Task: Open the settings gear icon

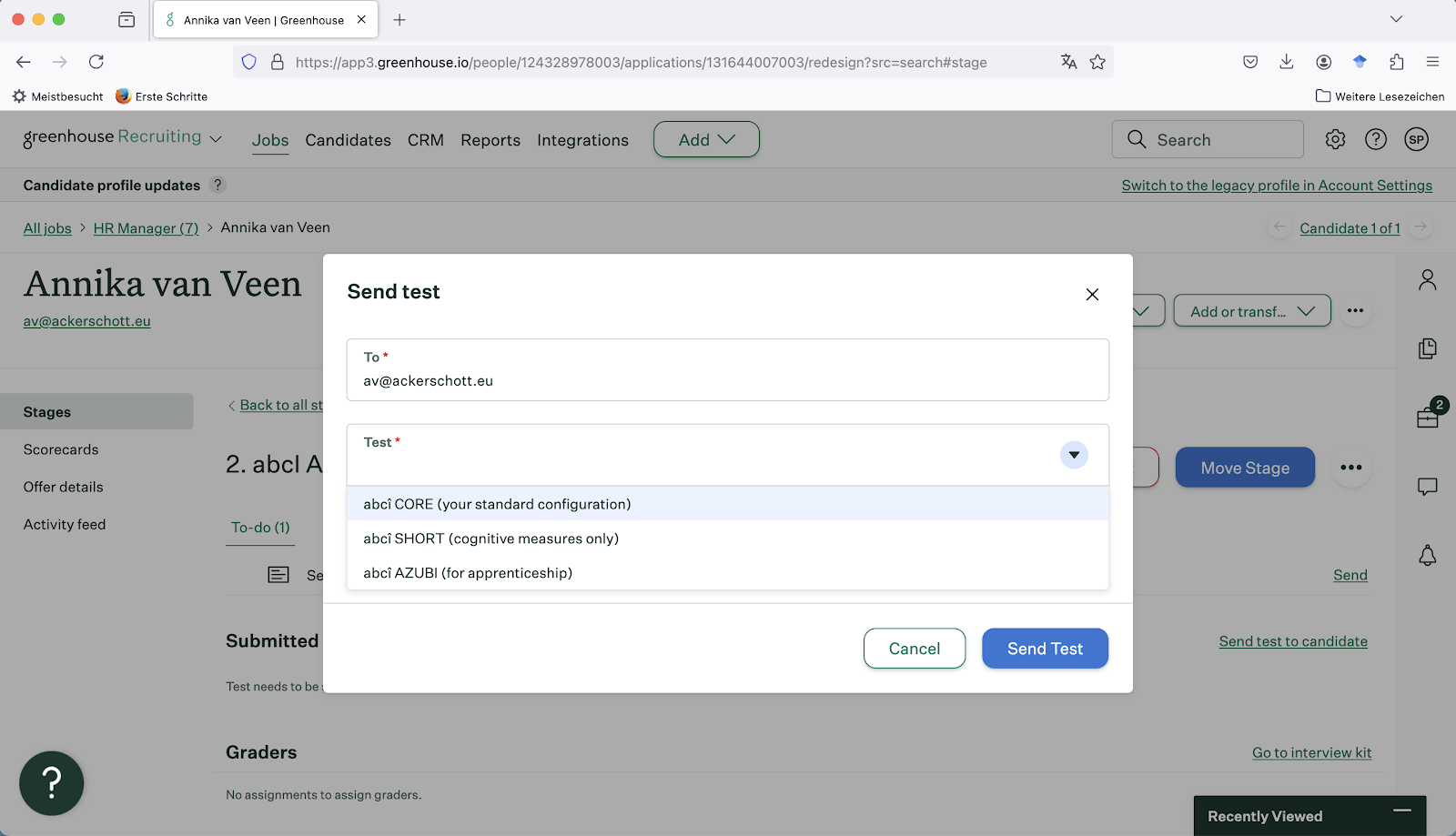Action: coord(1335,139)
